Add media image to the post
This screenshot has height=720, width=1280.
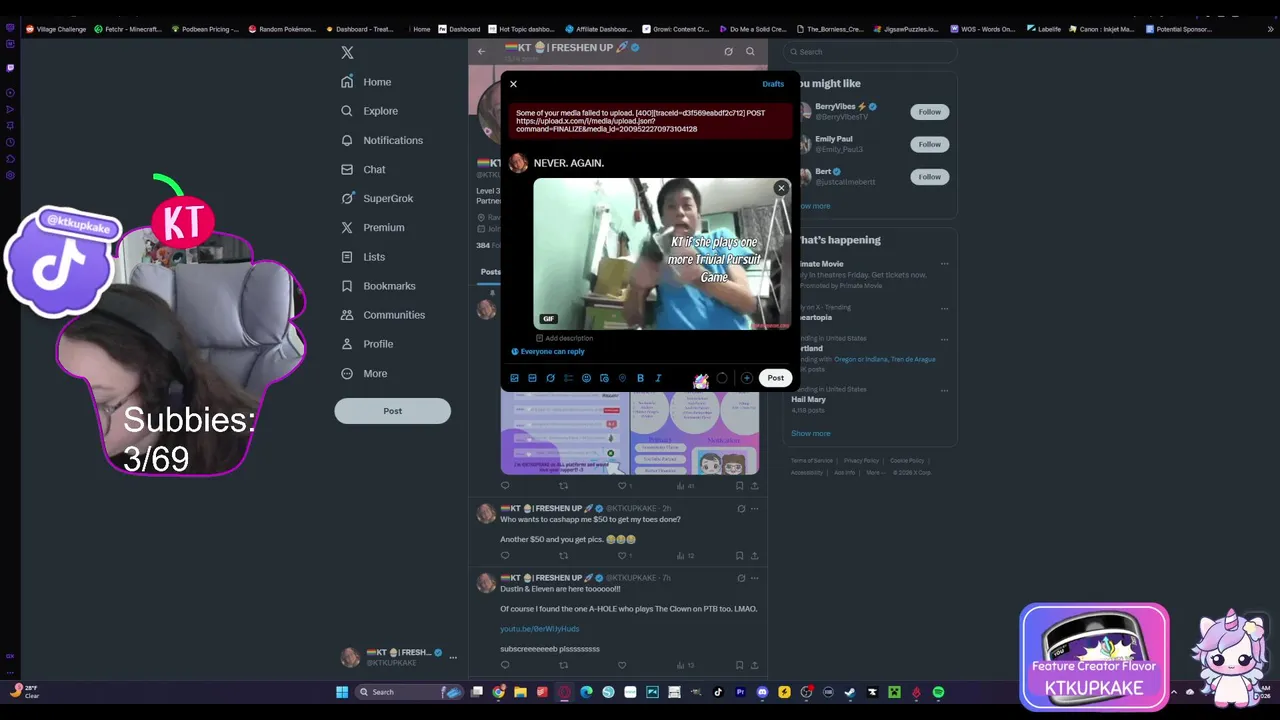click(x=514, y=378)
